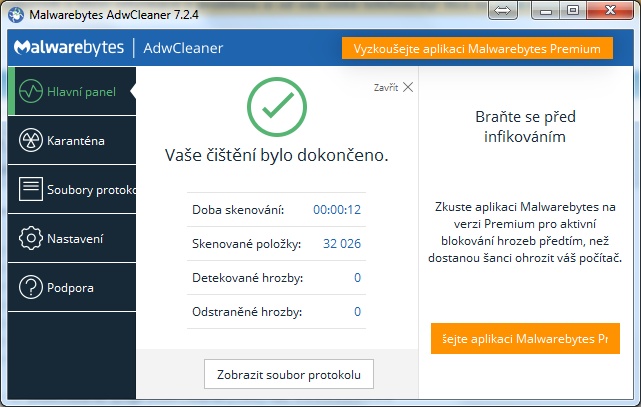The image size is (641, 407).
Task: Click the Odstraněné hrozby label
Action: click(247, 312)
